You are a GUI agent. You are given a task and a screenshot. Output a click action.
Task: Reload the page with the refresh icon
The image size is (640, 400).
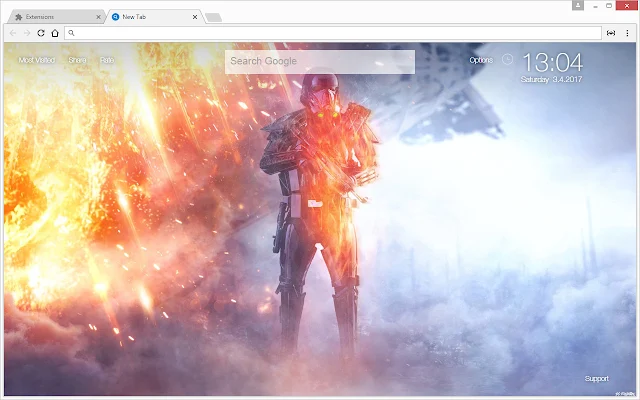pos(41,33)
